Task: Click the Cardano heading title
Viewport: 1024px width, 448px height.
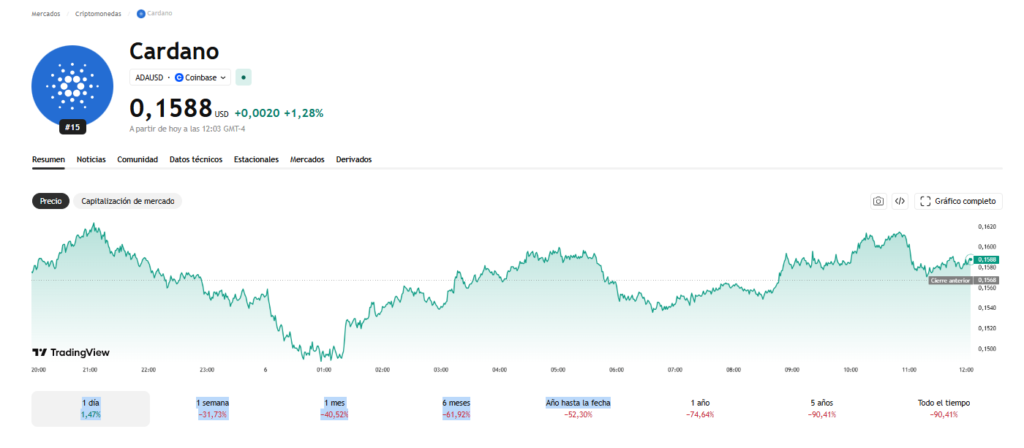Action: pos(174,51)
